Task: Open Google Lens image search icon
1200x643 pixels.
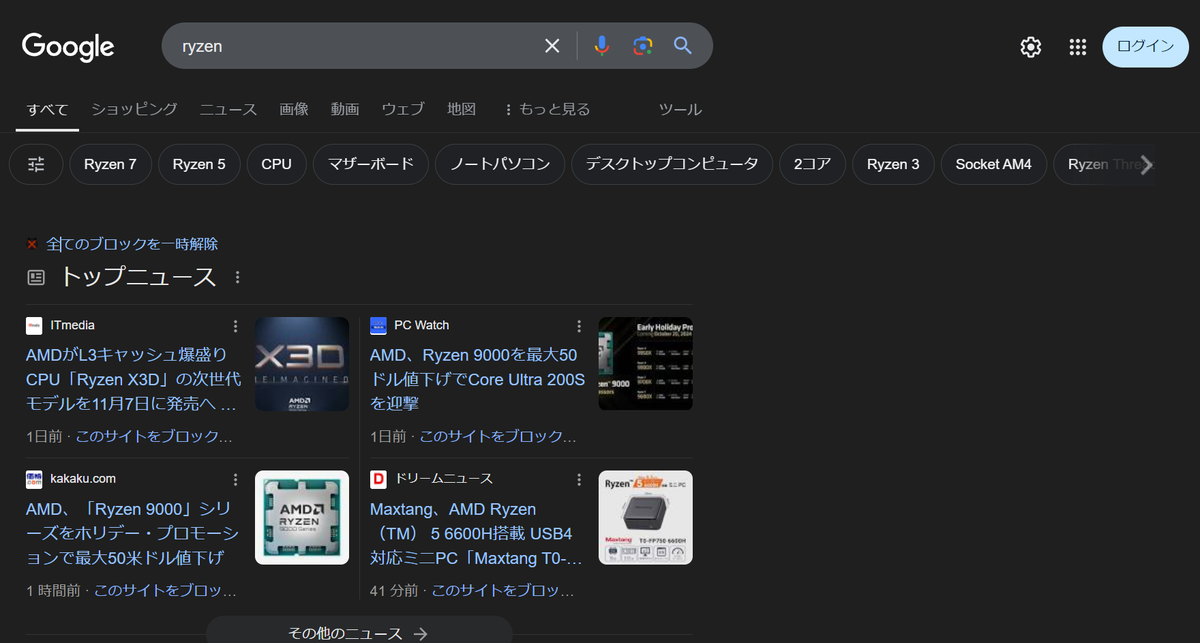Action: tap(642, 46)
